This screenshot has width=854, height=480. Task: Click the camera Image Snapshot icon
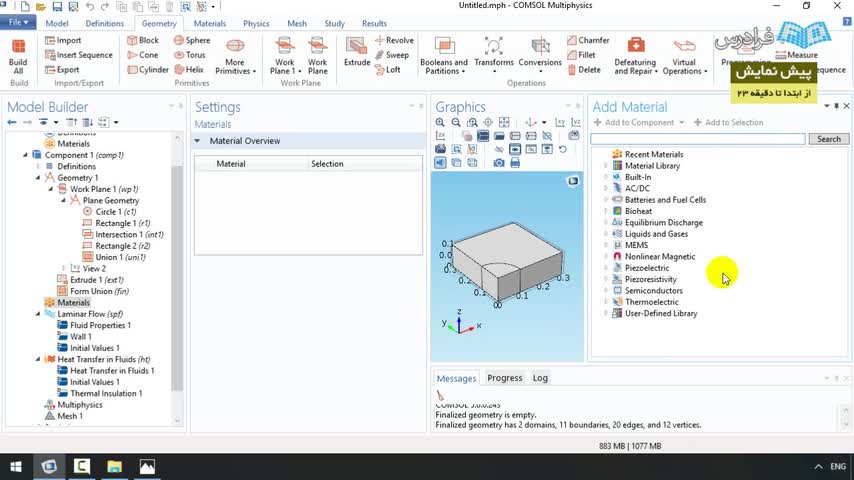[498, 163]
